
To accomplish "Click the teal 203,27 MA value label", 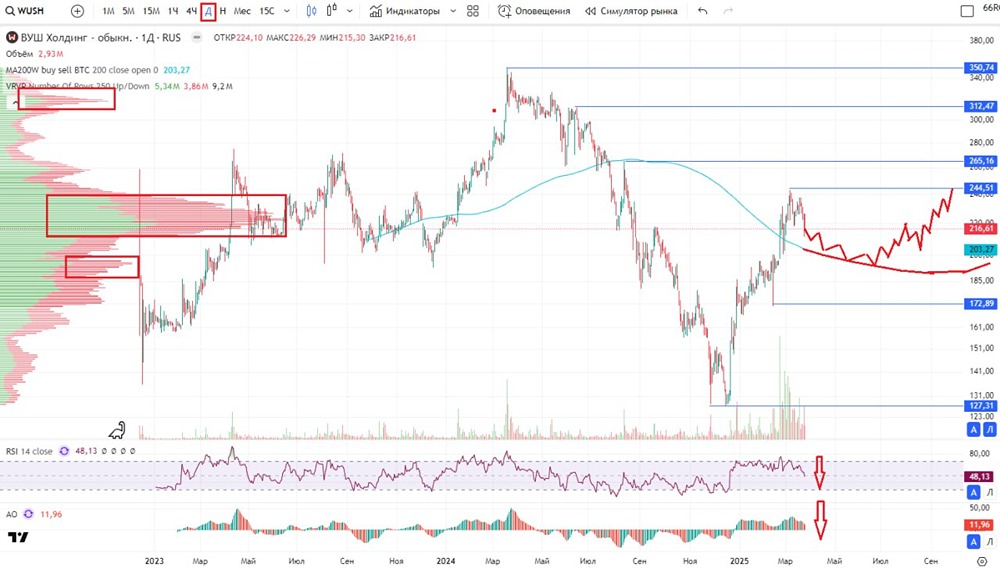I will (x=980, y=249).
